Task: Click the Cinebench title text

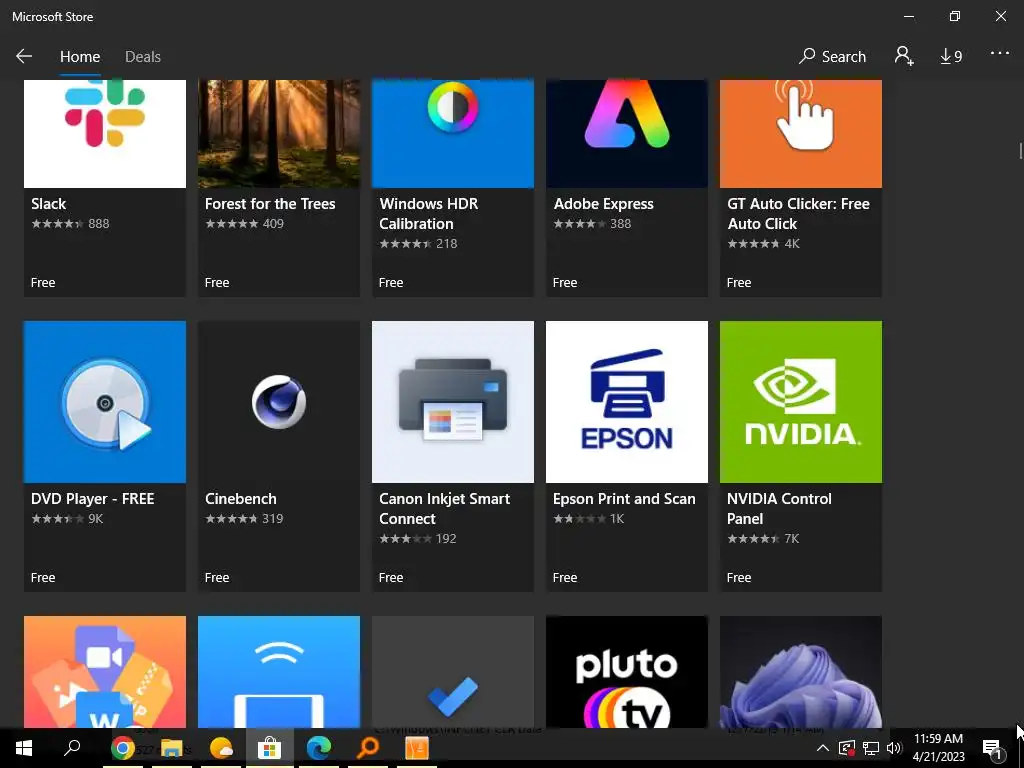Action: (240, 499)
